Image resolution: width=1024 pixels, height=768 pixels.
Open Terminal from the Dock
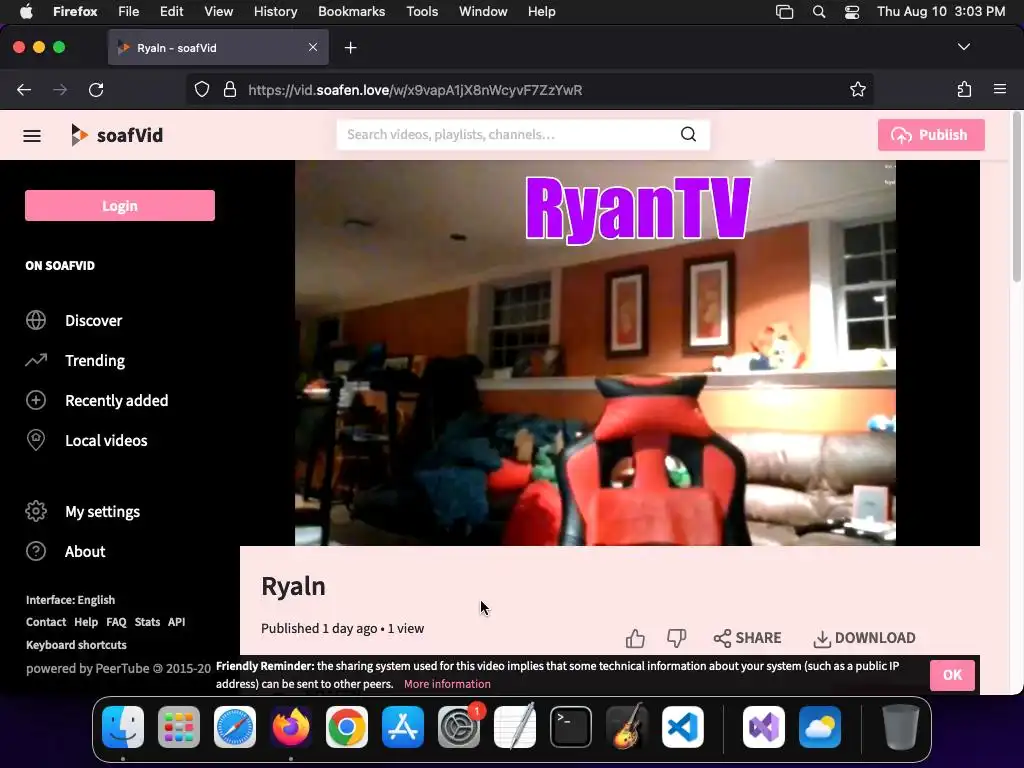(571, 727)
